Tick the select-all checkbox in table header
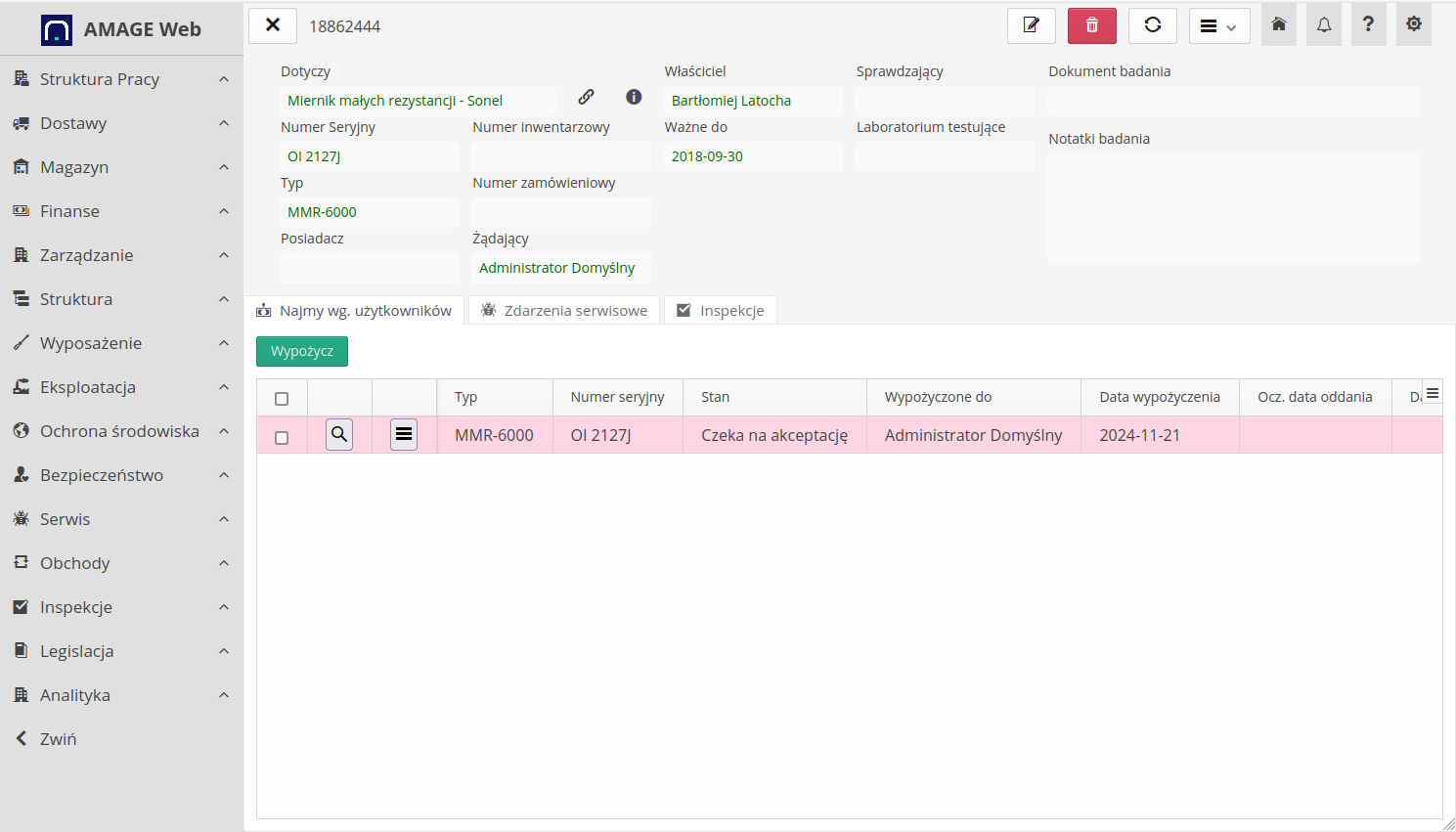Viewport: 1456px width, 832px height. [x=282, y=399]
